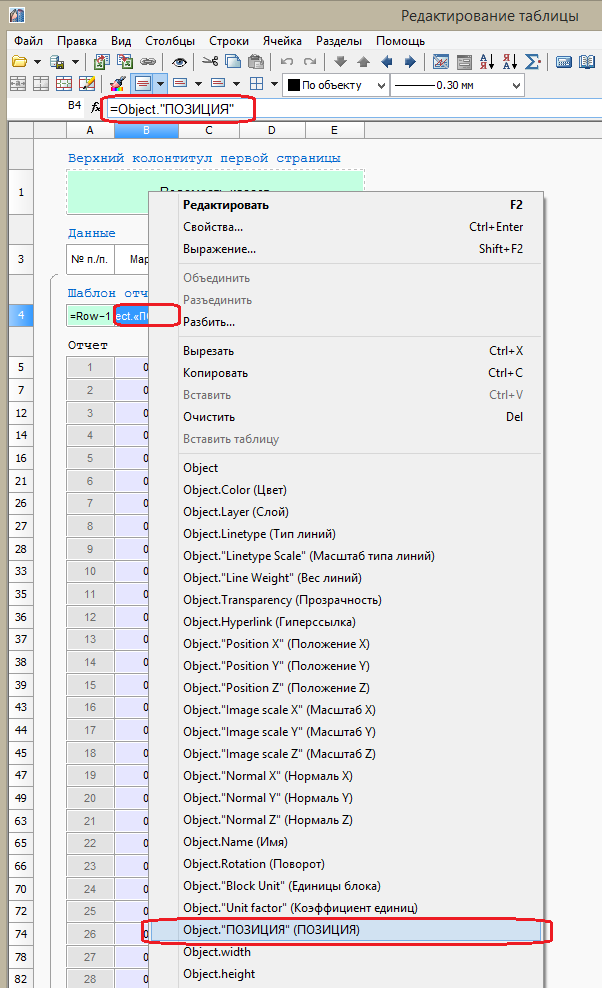Click cell containing =Row-1
This screenshot has width=602, height=988.
(x=90, y=316)
